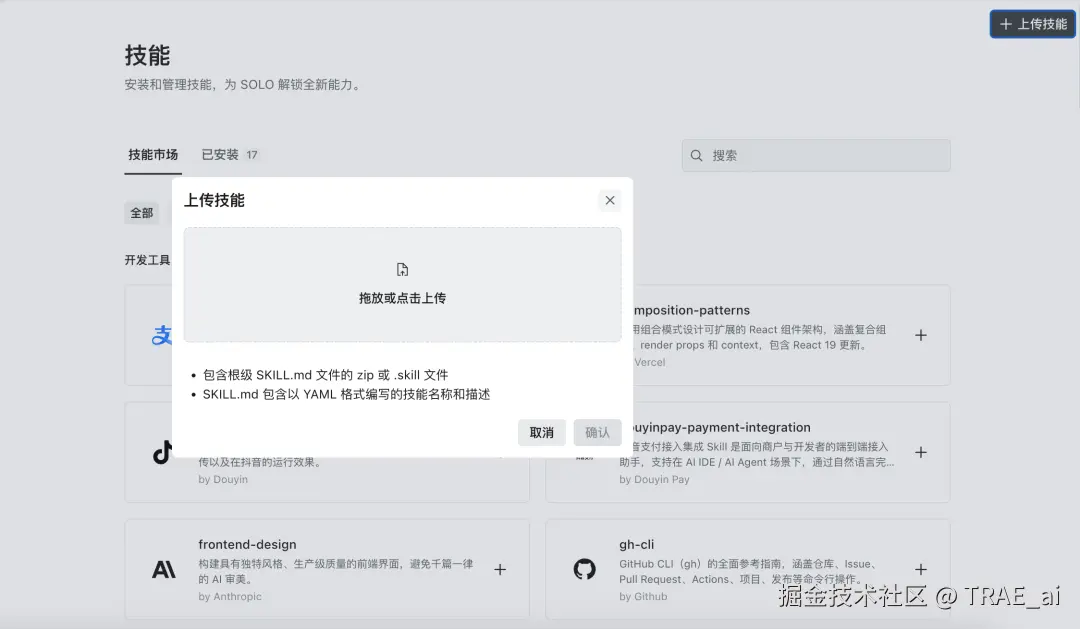Add the frontend-design skill with plus
This screenshot has width=1080, height=629.
[500, 570]
